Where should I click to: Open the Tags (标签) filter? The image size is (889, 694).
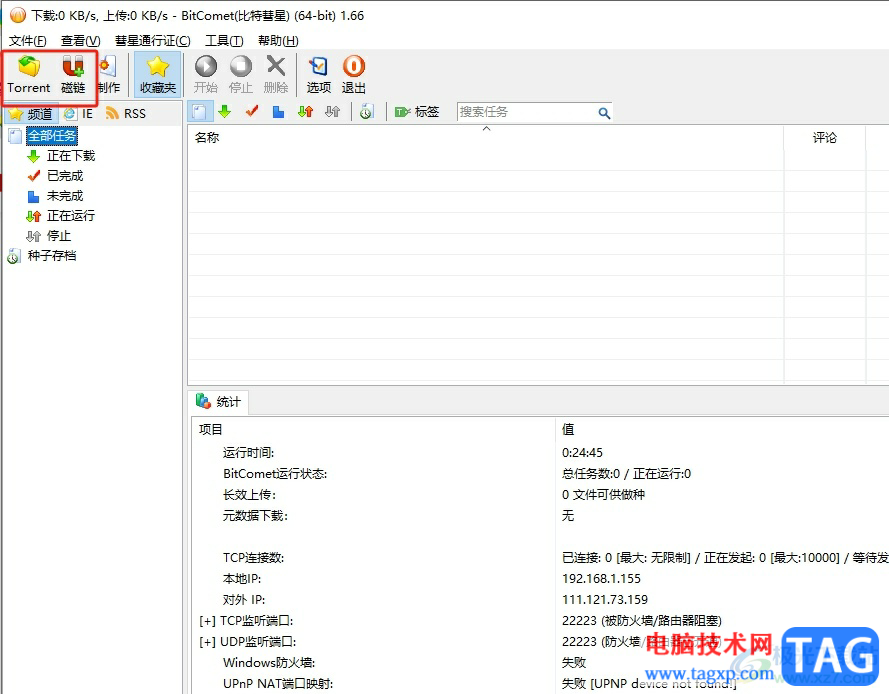pos(417,112)
